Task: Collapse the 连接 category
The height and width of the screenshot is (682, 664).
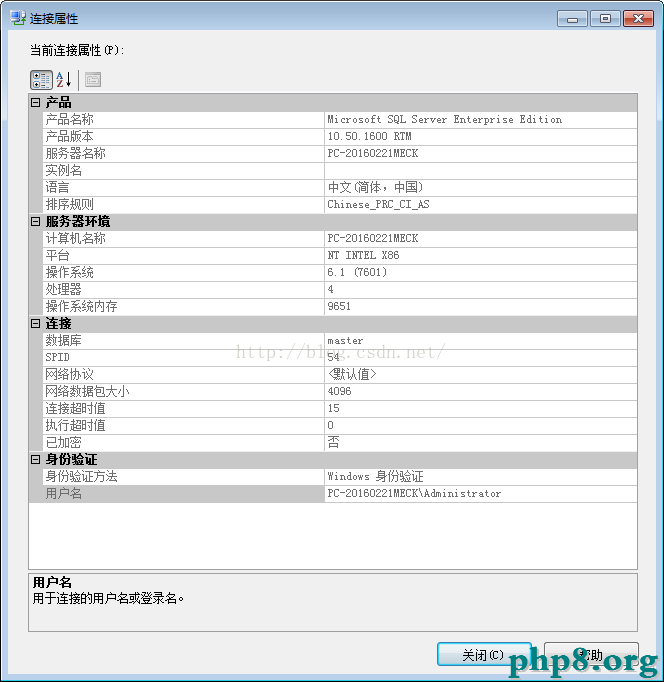Action: click(36, 324)
